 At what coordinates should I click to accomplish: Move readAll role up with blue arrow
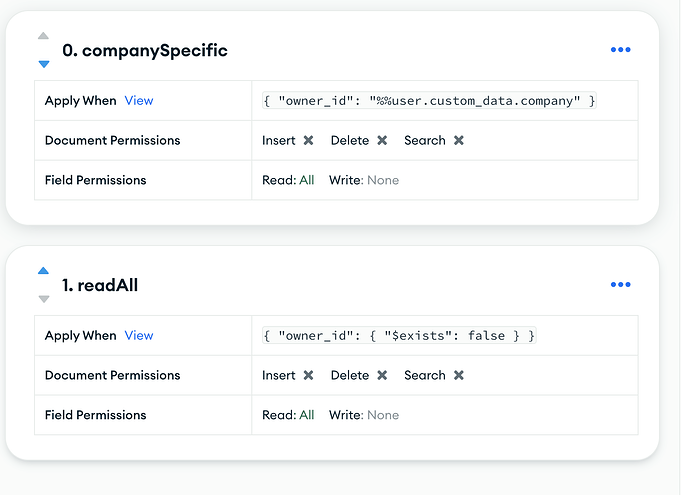pos(43,270)
